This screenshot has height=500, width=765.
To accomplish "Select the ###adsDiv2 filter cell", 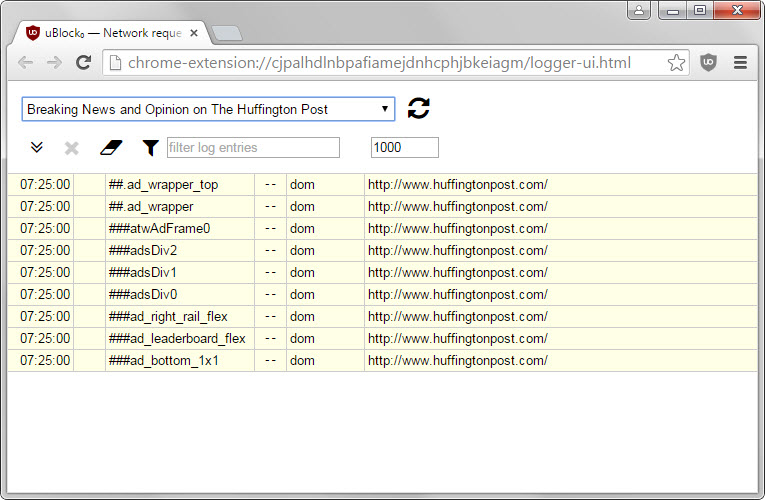I will coord(180,250).
